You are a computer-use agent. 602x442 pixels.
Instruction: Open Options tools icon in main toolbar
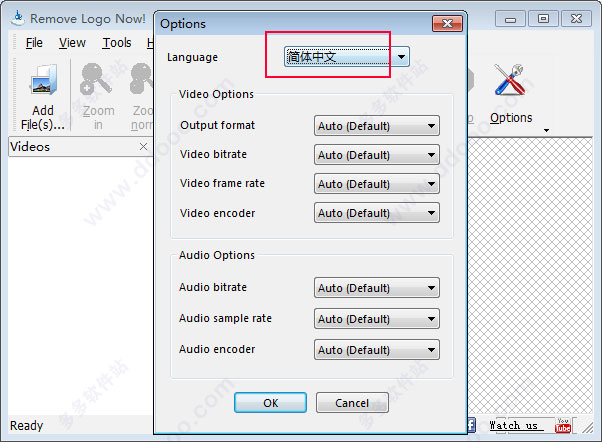[x=510, y=80]
